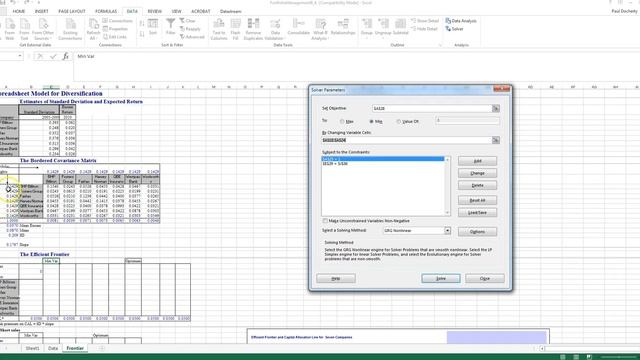Click Remove Duplicates
The image size is (640, 360).
pyautogui.click(x=253, y=29)
